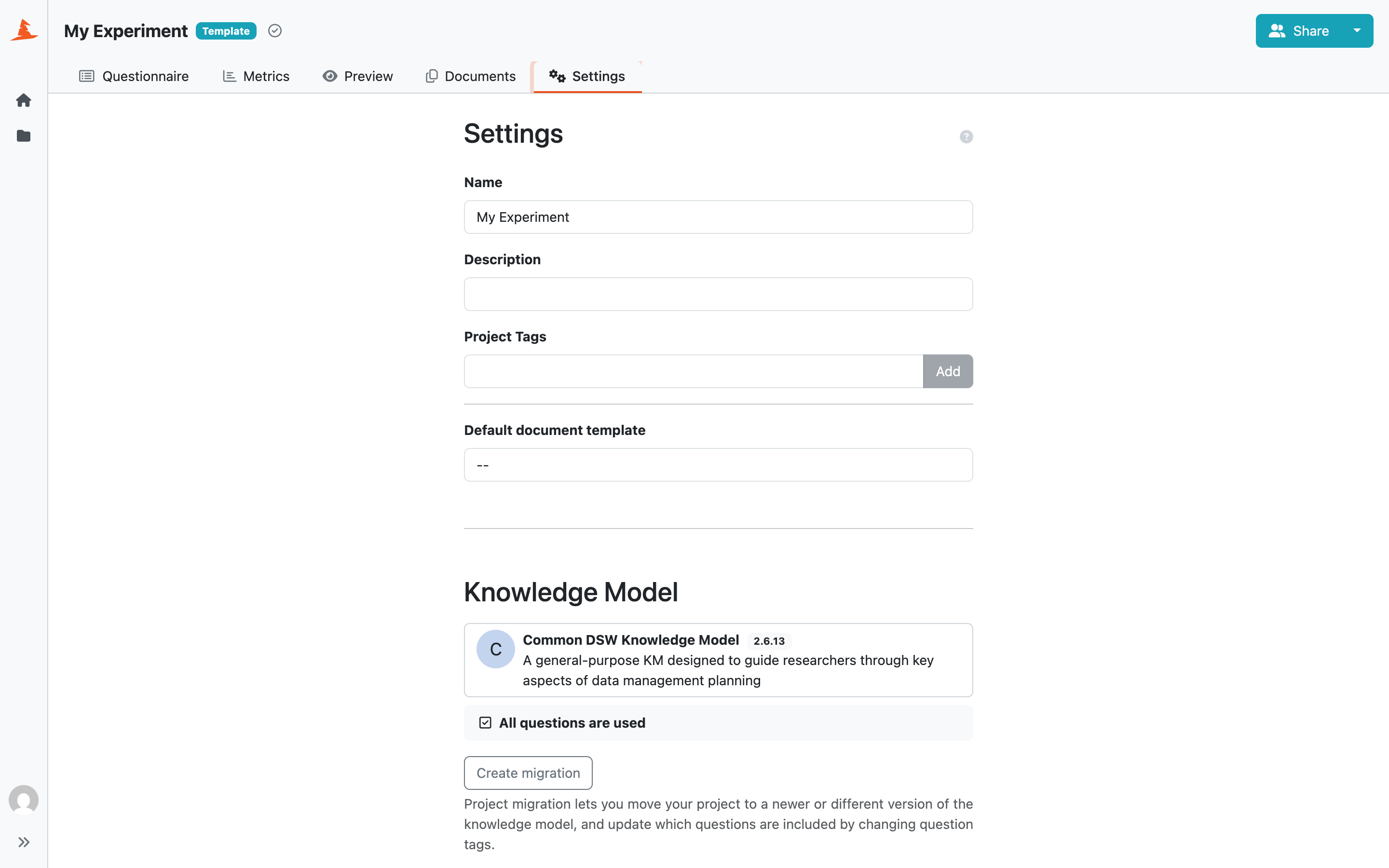
Task: Open the projects folder sidebar icon
Action: coord(24,136)
